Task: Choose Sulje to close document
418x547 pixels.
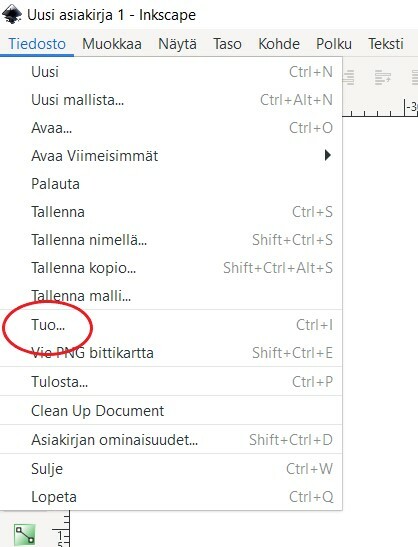Action: (x=171, y=469)
